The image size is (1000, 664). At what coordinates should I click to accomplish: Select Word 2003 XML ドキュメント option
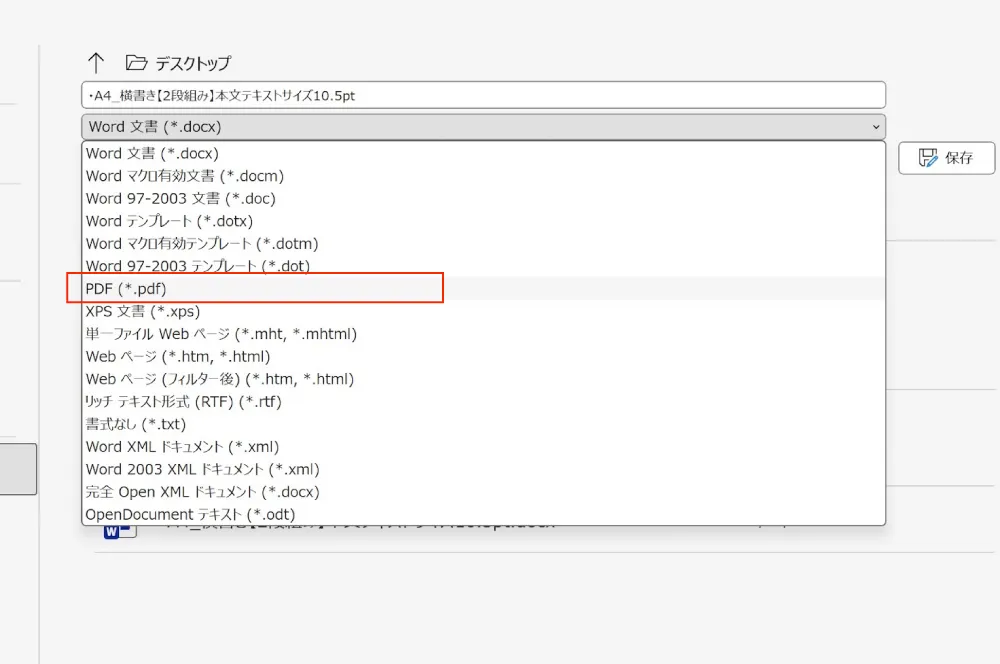(202, 469)
